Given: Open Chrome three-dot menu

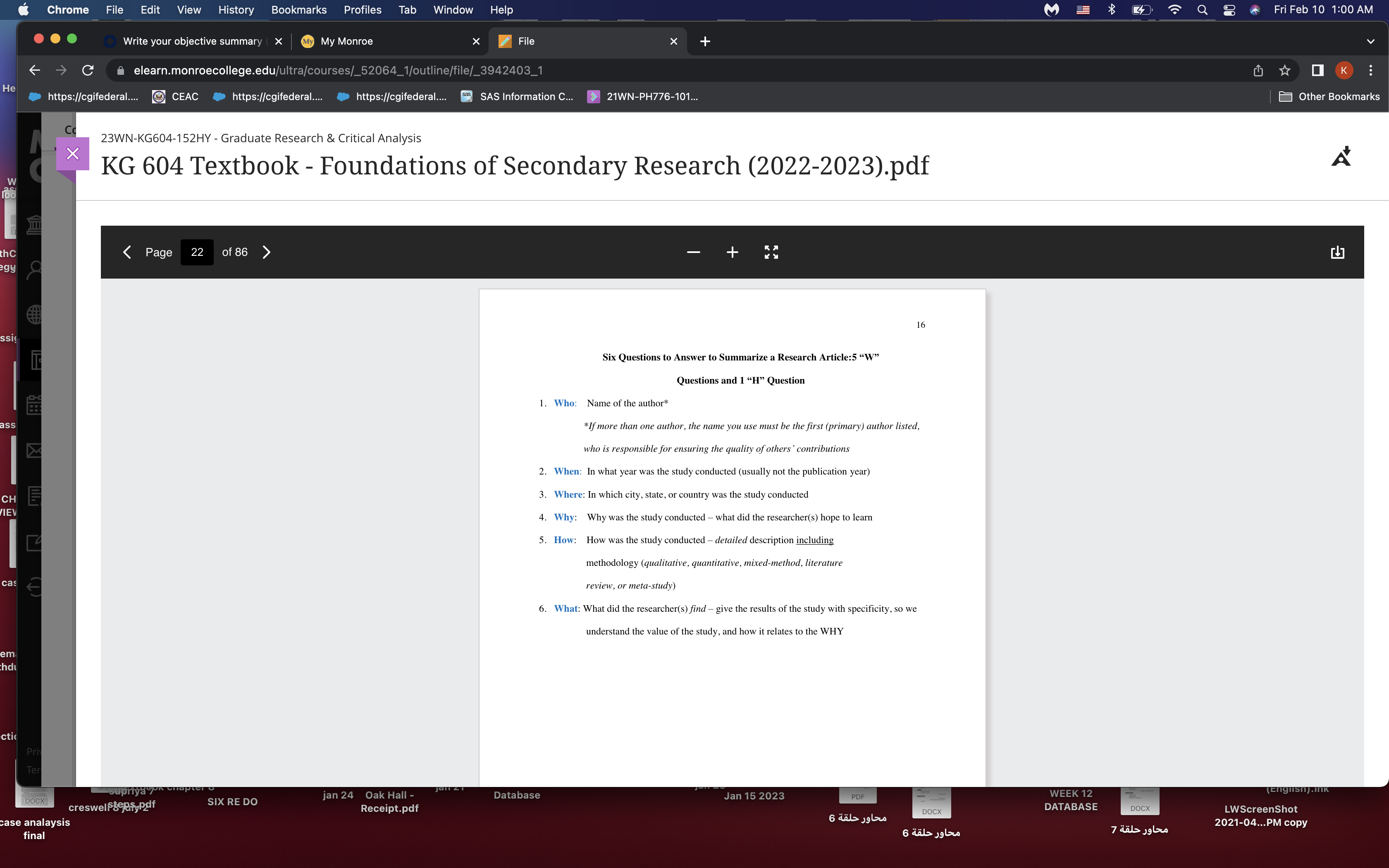Looking at the screenshot, I should (1371, 70).
